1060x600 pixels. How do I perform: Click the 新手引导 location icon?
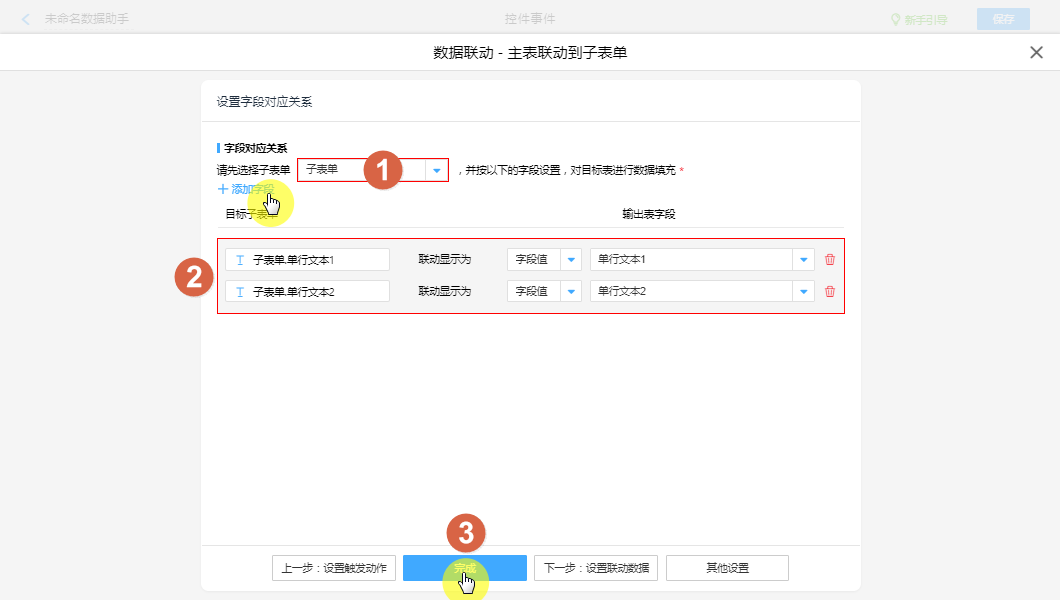(x=896, y=19)
